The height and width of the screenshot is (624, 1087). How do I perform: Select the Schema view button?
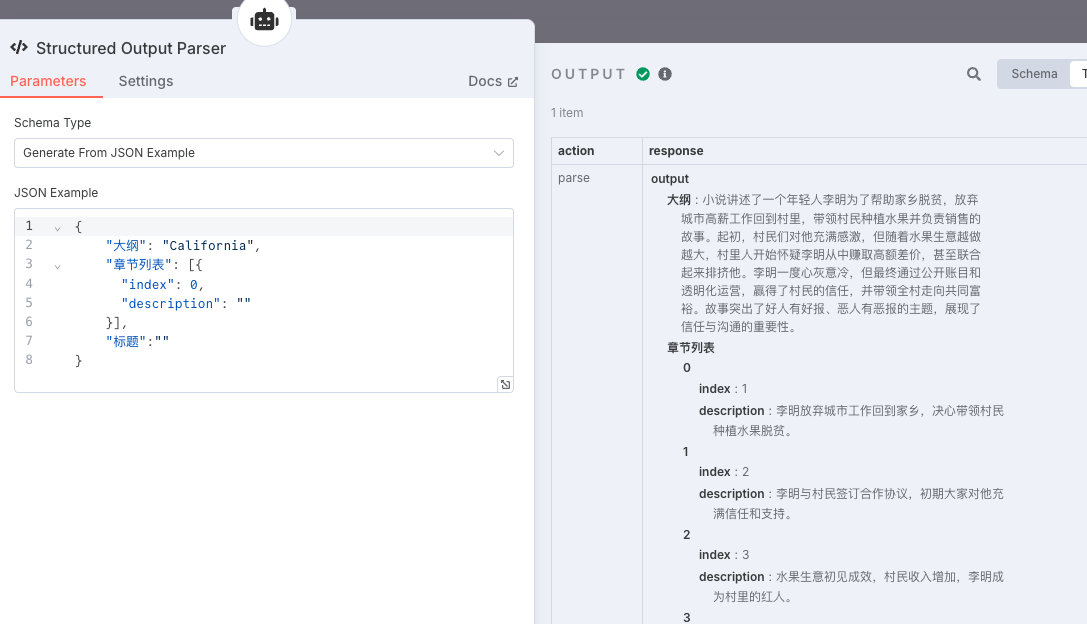tap(1034, 73)
